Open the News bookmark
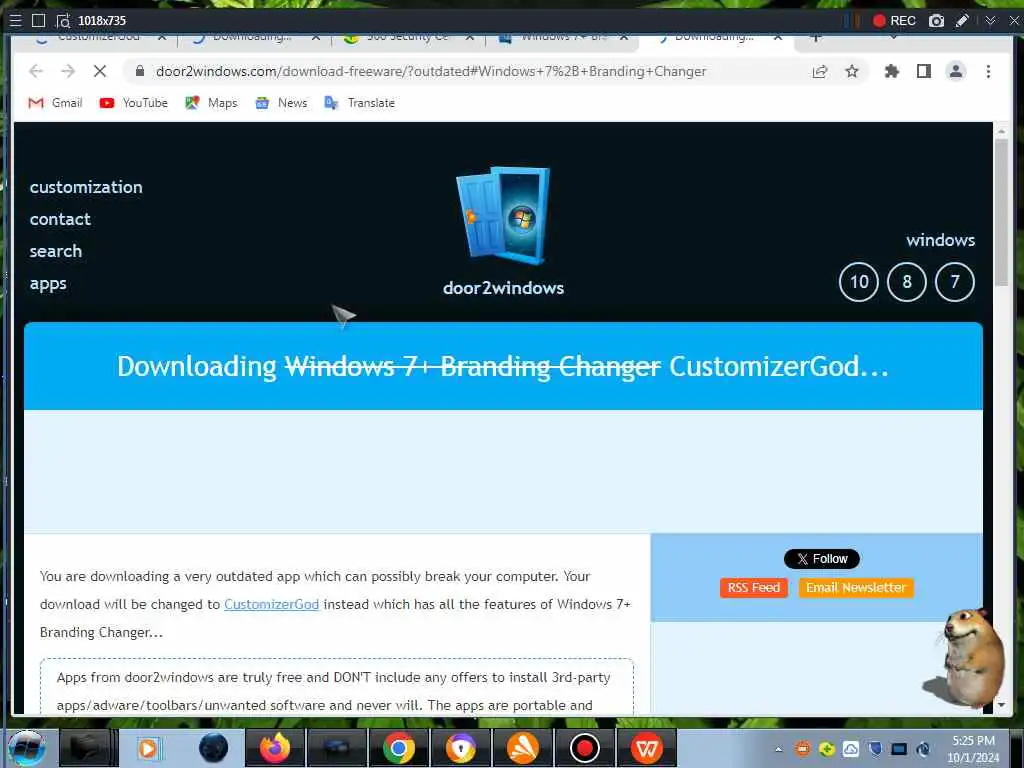 coord(281,103)
